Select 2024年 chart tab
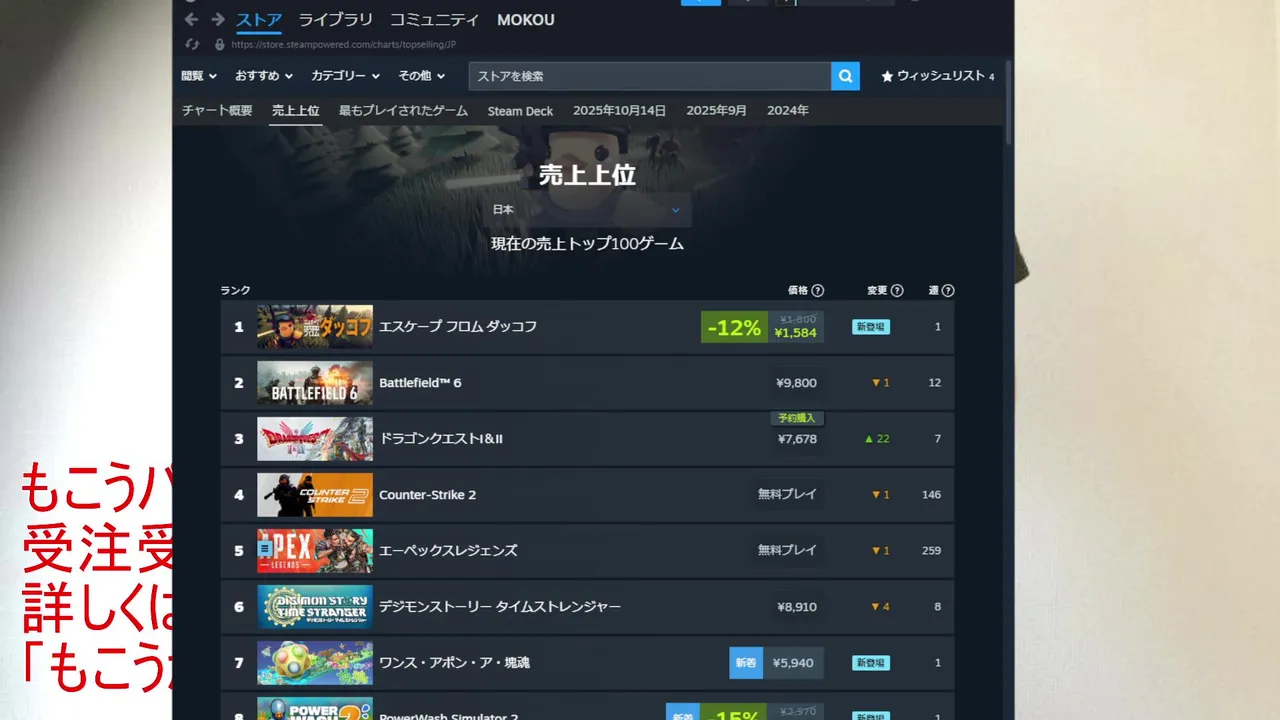 click(788, 111)
